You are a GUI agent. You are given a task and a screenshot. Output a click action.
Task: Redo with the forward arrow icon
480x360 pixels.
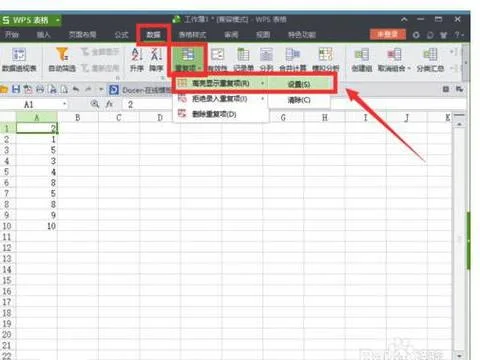click(x=88, y=89)
